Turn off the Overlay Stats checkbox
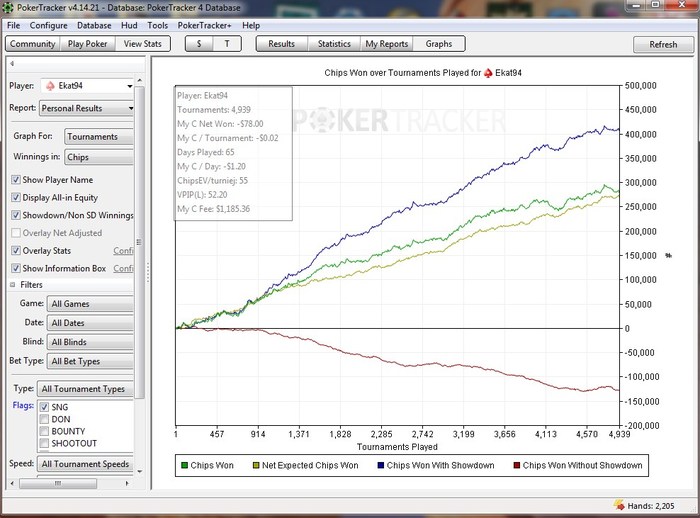This screenshot has height=518, width=700. pos(16,251)
